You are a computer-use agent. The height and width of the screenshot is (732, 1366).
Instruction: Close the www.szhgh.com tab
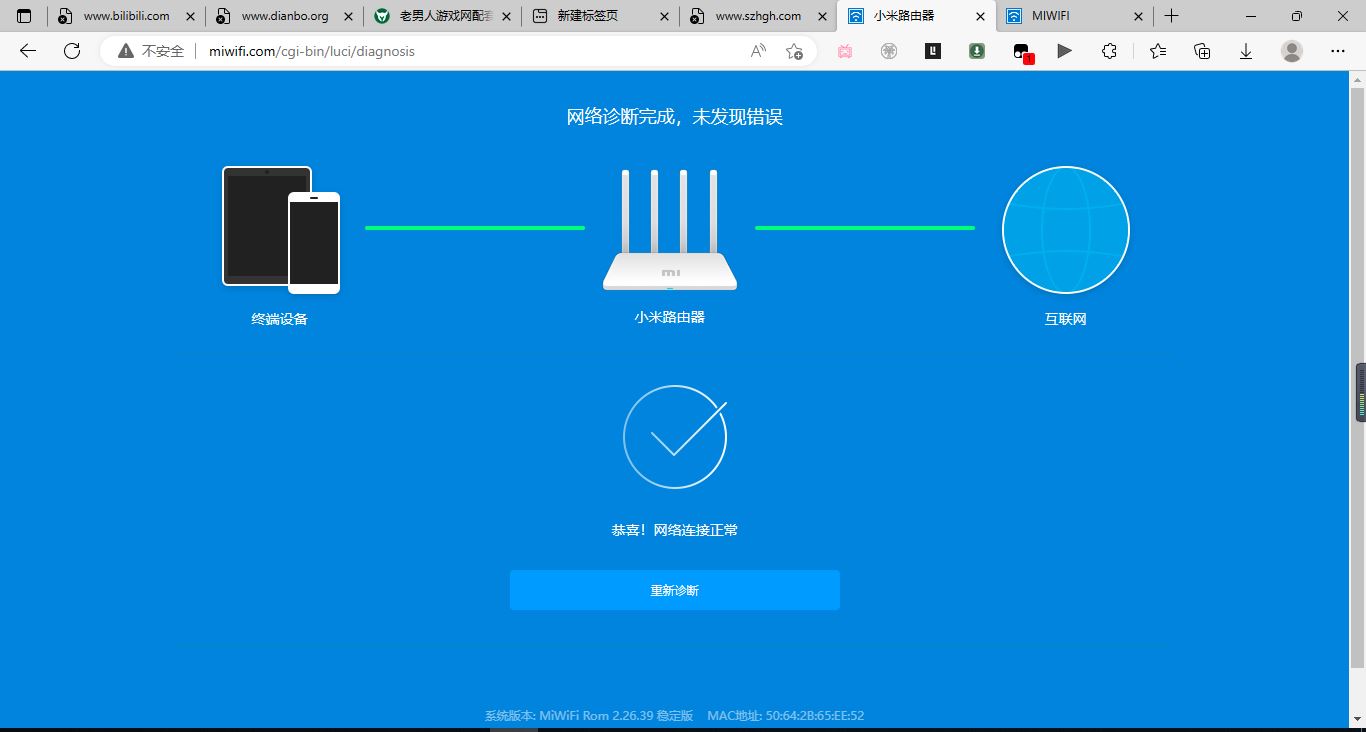822,16
